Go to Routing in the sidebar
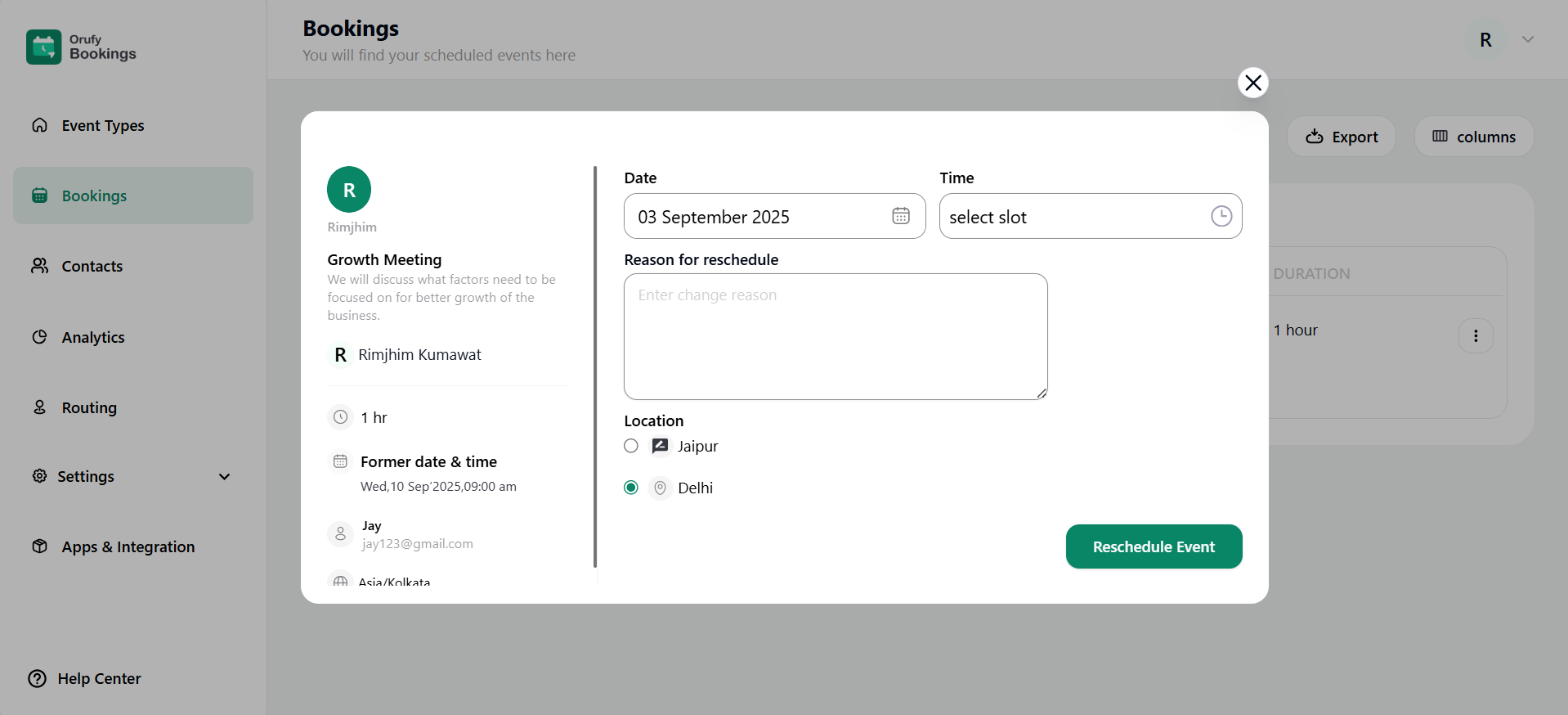1568x715 pixels. tap(89, 407)
